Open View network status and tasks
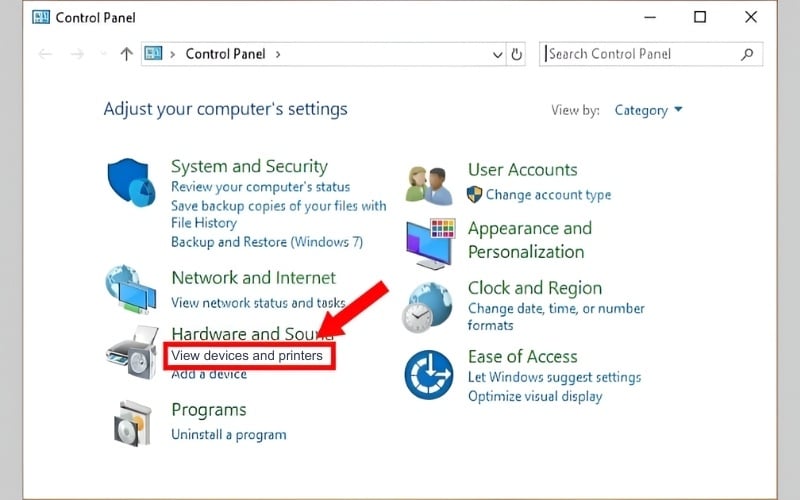Image resolution: width=800 pixels, height=500 pixels. pos(257,302)
